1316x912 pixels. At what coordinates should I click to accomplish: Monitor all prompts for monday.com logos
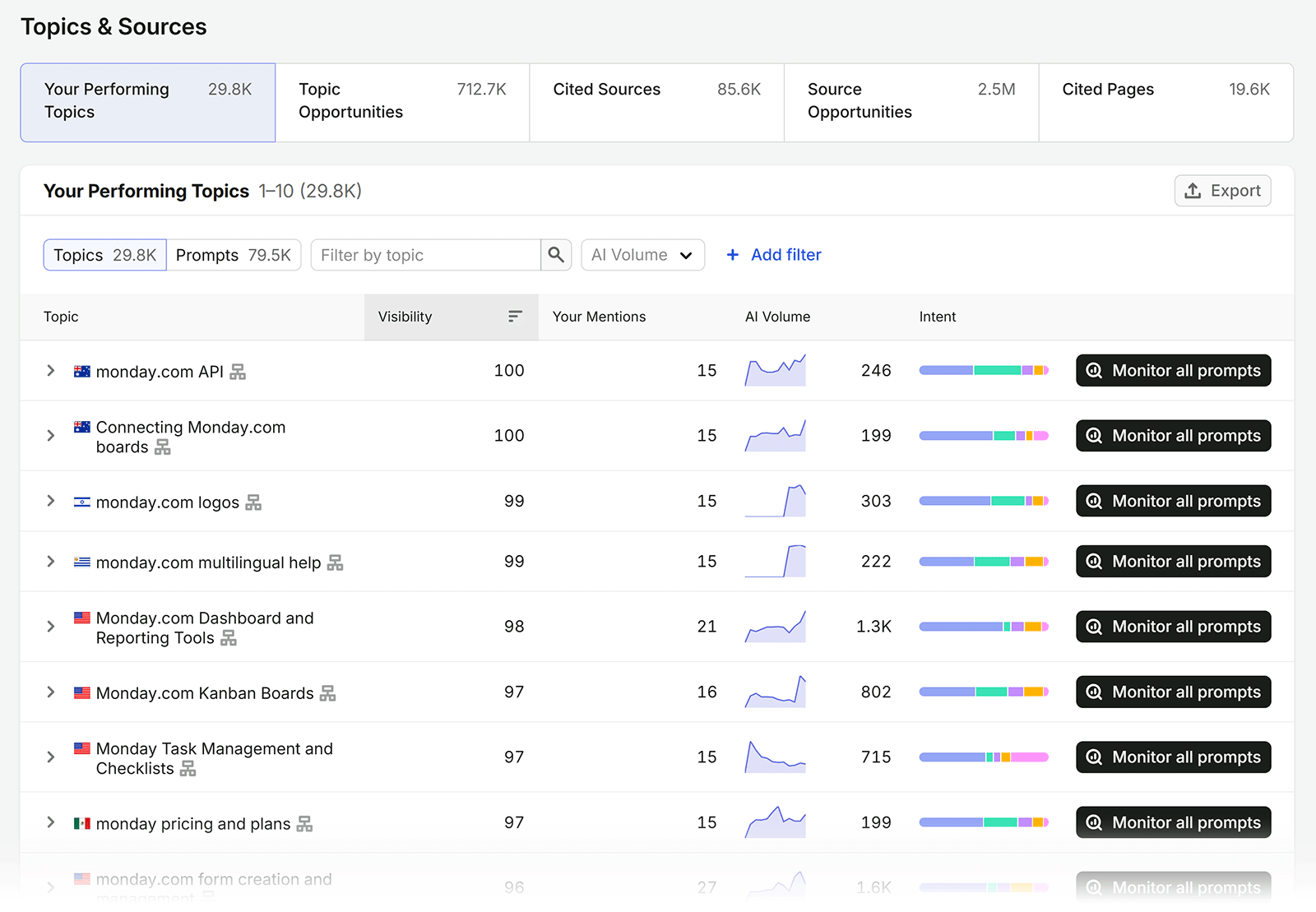click(1173, 501)
